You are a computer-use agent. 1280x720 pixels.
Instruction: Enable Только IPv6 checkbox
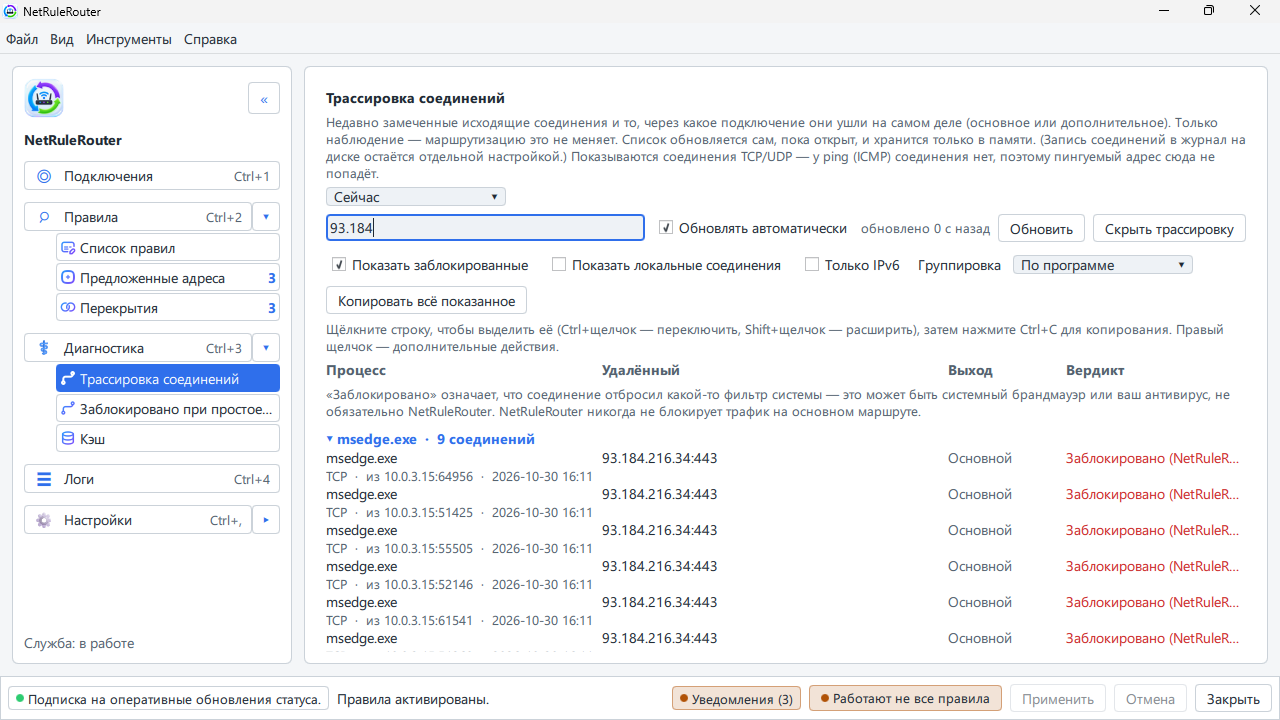pos(812,265)
